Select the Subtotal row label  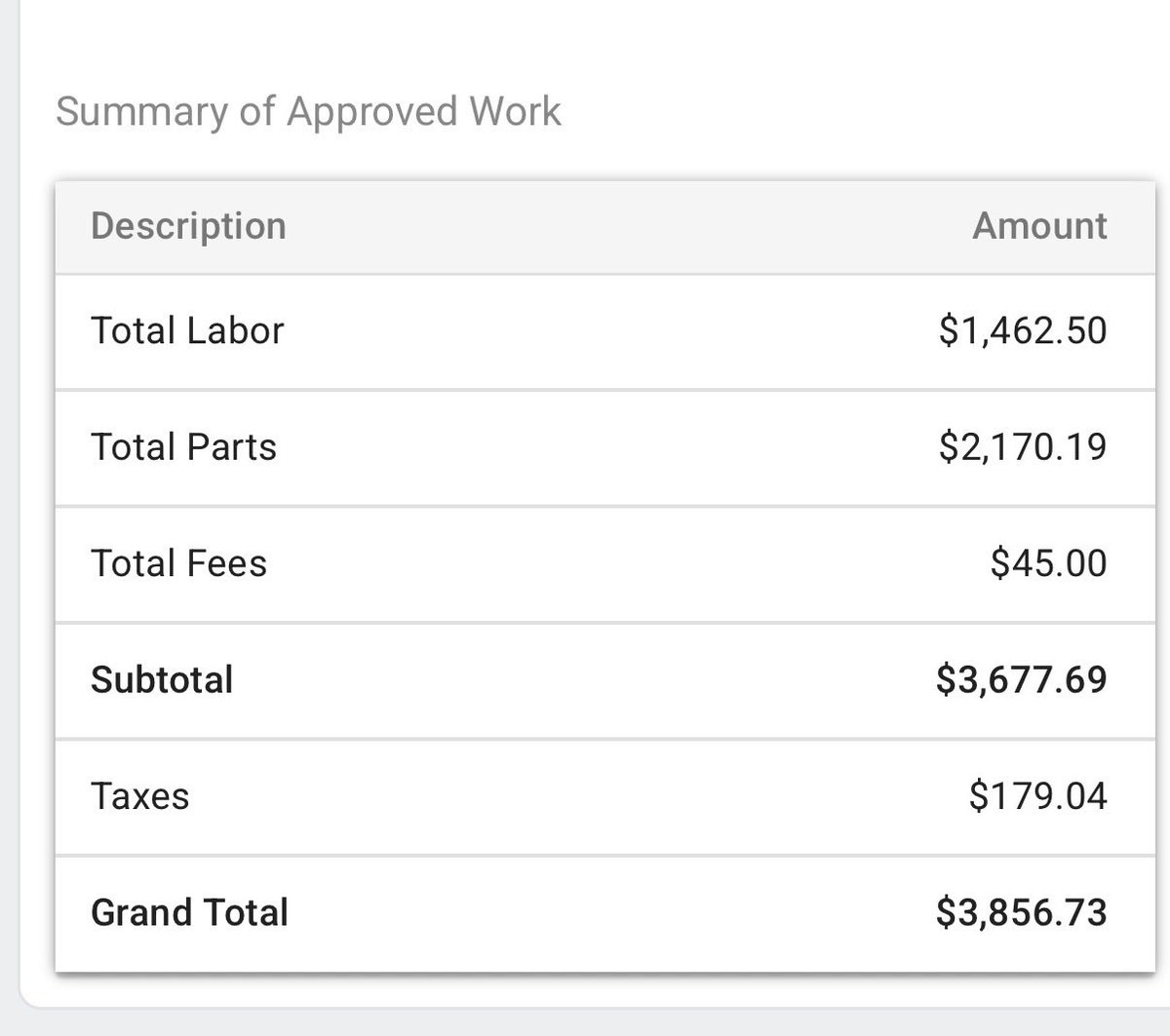(x=162, y=679)
